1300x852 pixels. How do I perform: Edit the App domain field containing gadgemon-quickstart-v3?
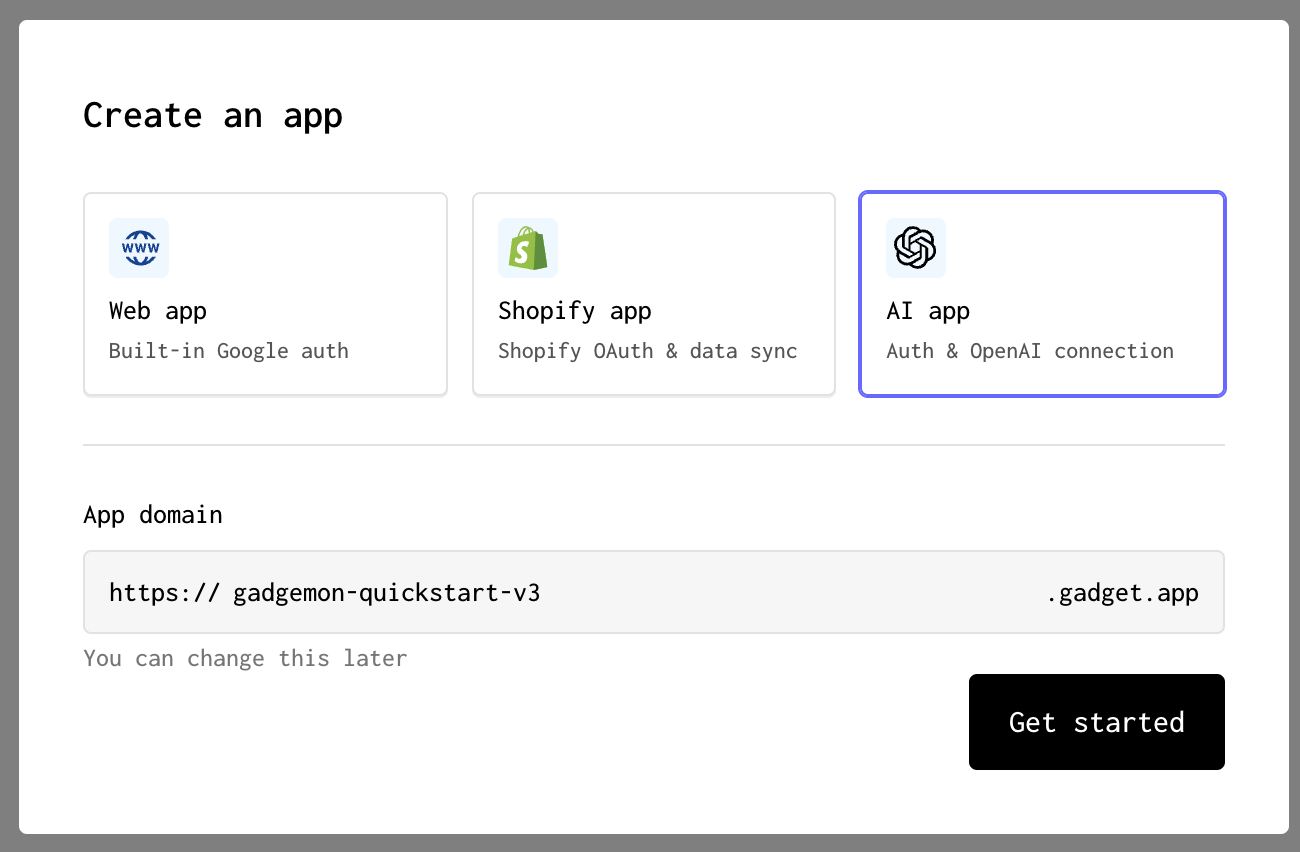(x=654, y=592)
